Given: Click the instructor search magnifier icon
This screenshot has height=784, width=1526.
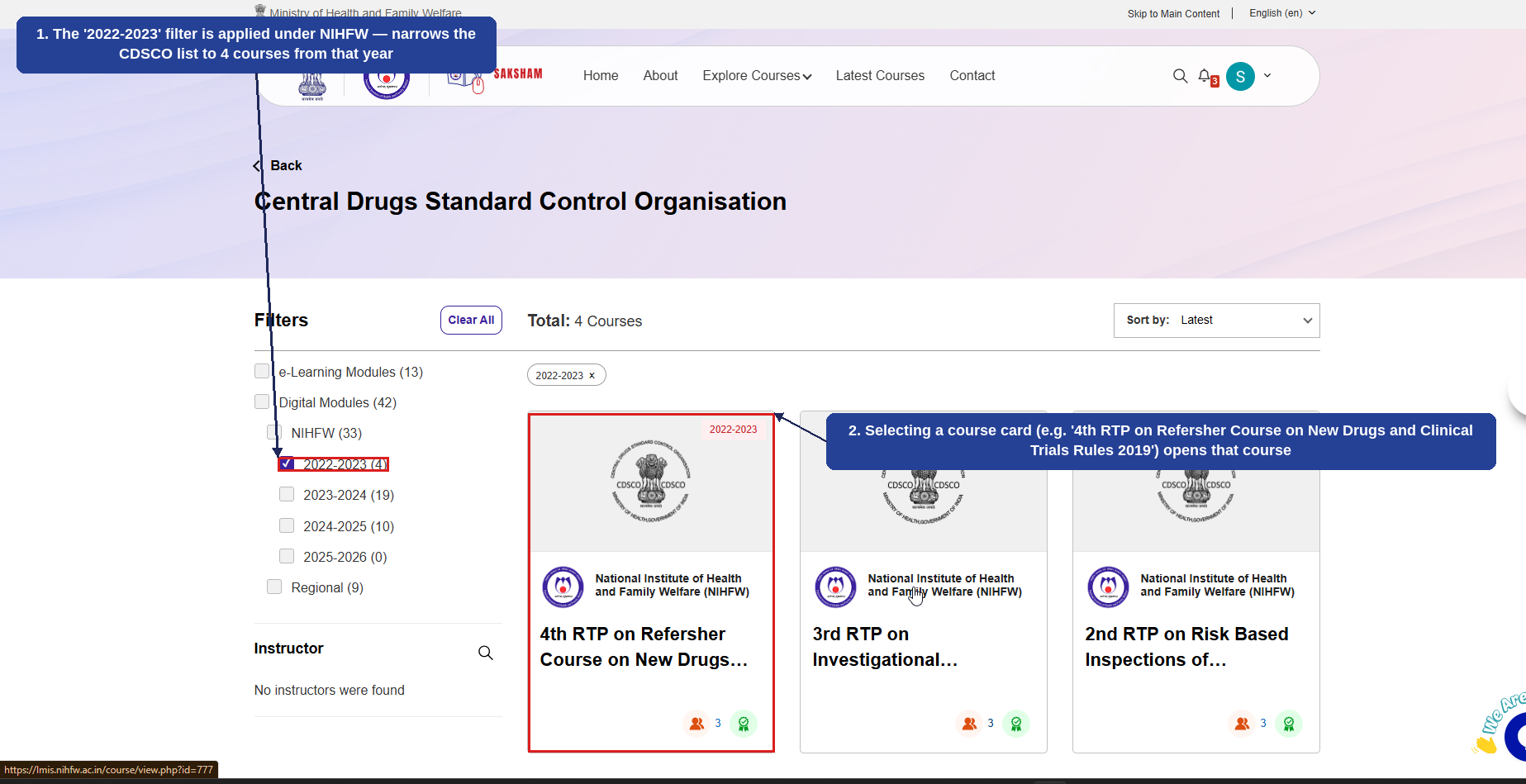Looking at the screenshot, I should (x=486, y=653).
